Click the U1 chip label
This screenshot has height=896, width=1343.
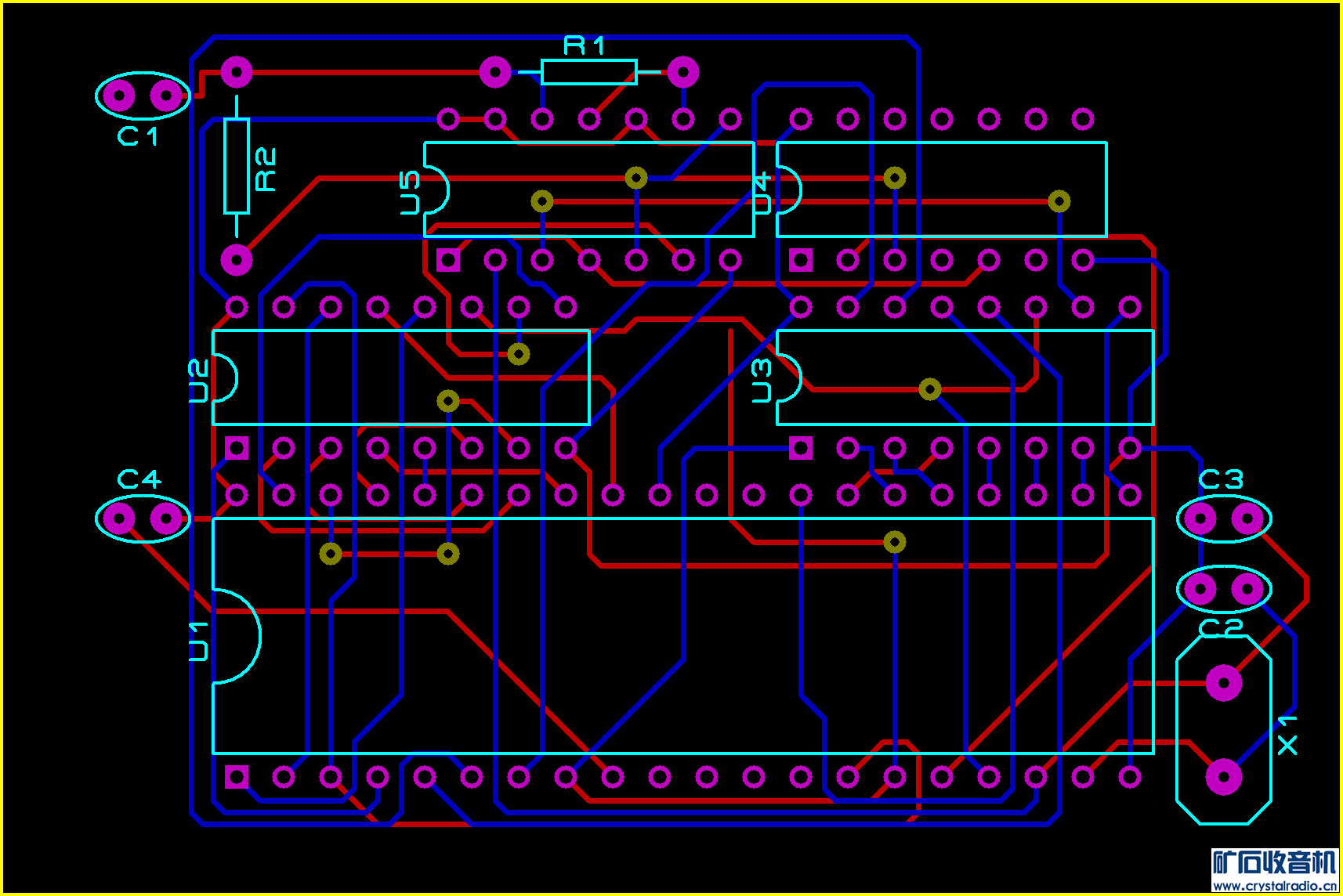coord(199,641)
